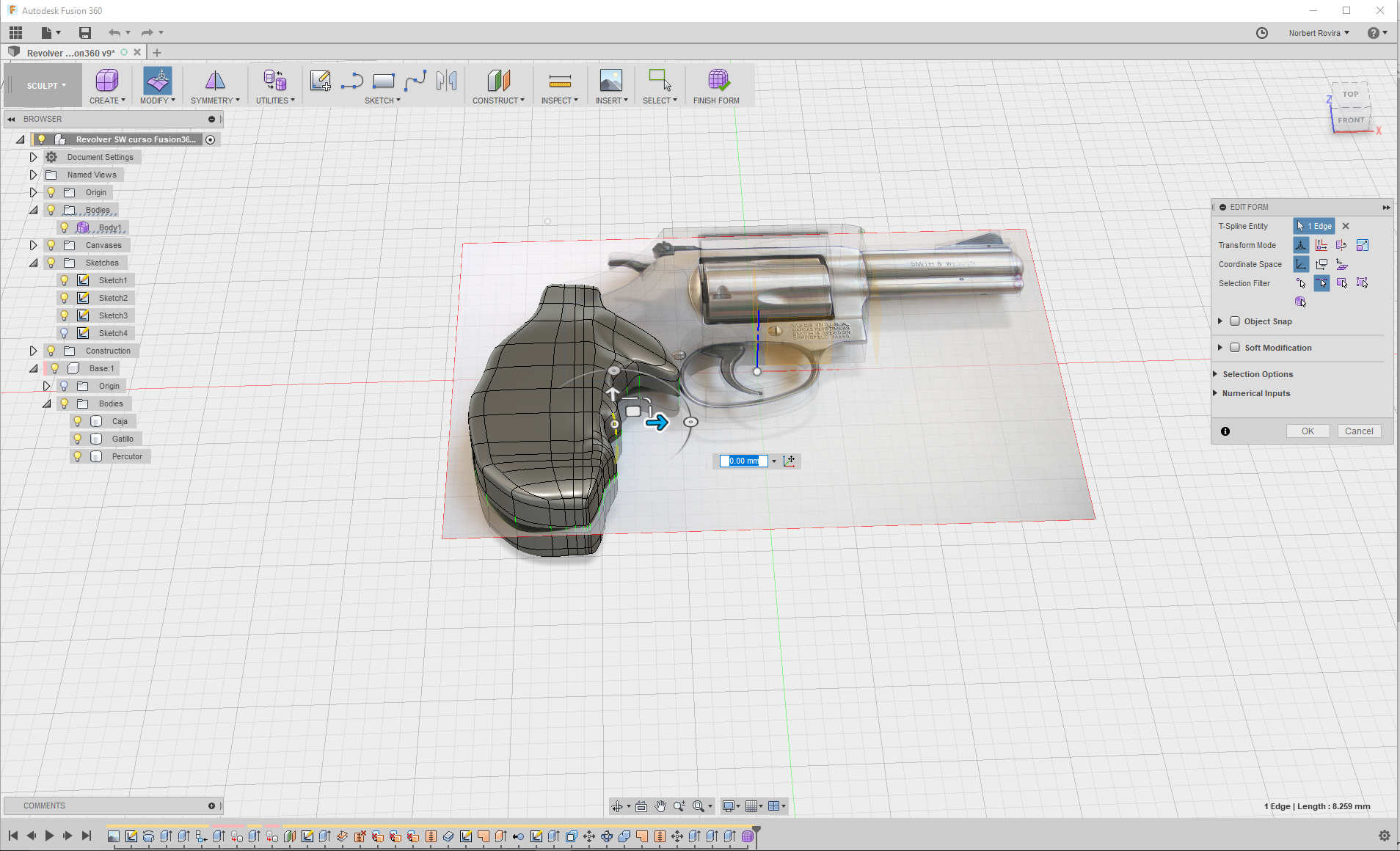Click the Create Form box icon
Viewport: 1400px width, 851px height.
tap(106, 81)
